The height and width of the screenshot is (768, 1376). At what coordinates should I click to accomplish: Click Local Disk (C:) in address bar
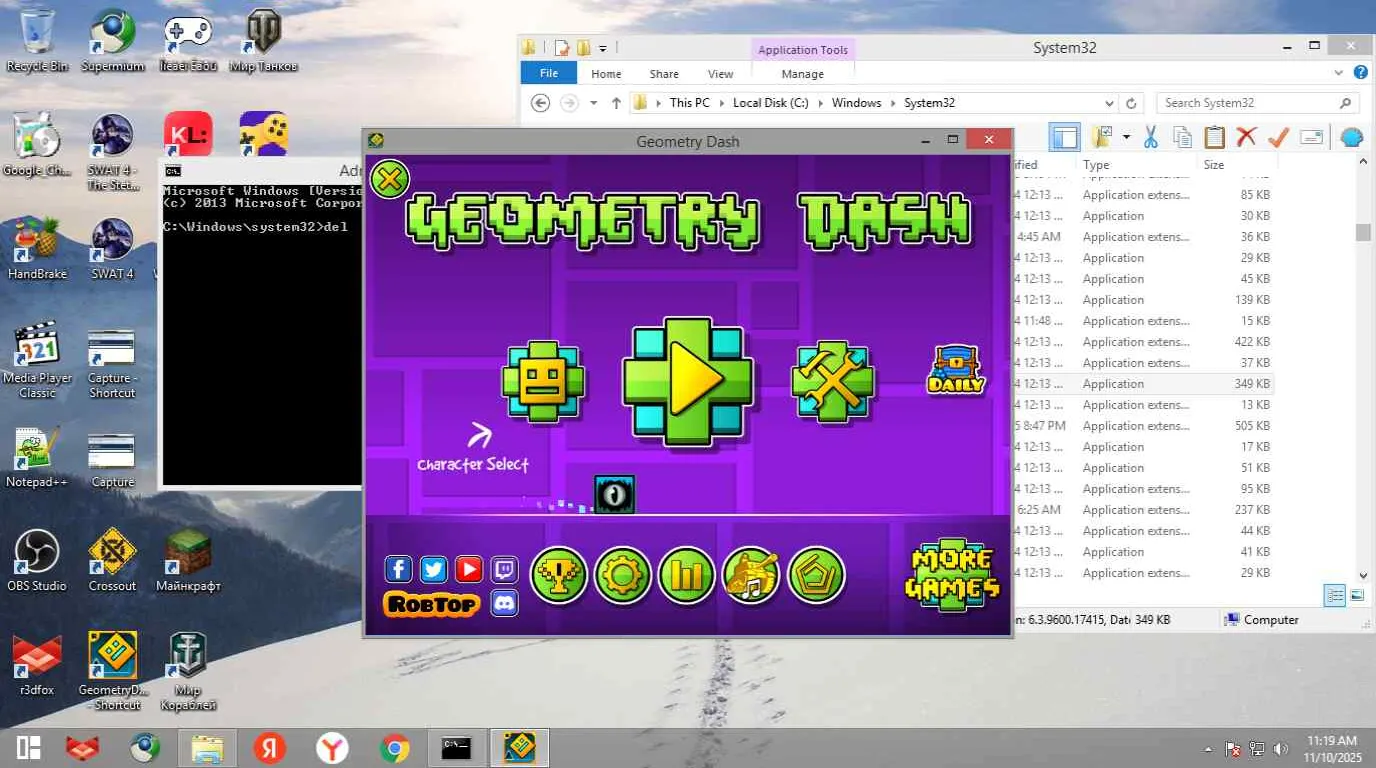(770, 103)
